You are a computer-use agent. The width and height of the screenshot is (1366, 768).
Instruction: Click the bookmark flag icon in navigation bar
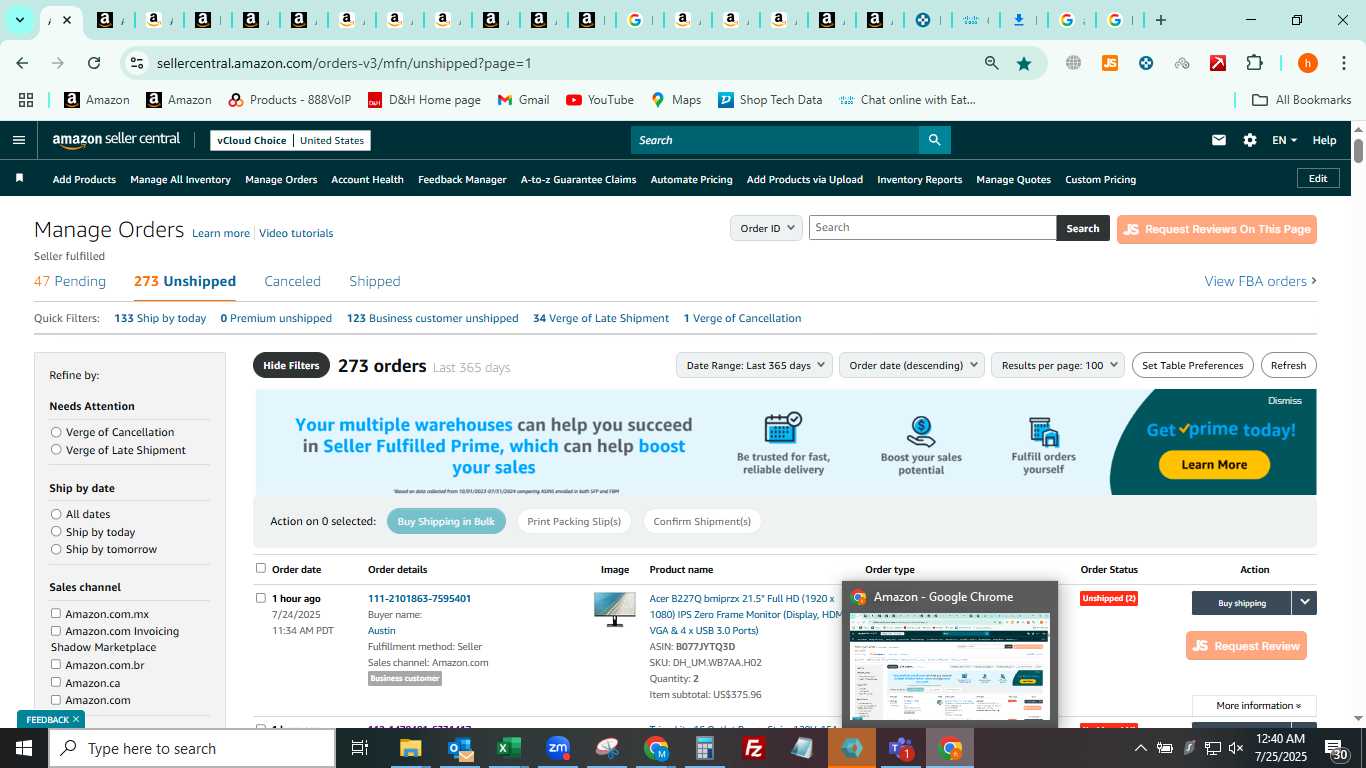(18, 179)
